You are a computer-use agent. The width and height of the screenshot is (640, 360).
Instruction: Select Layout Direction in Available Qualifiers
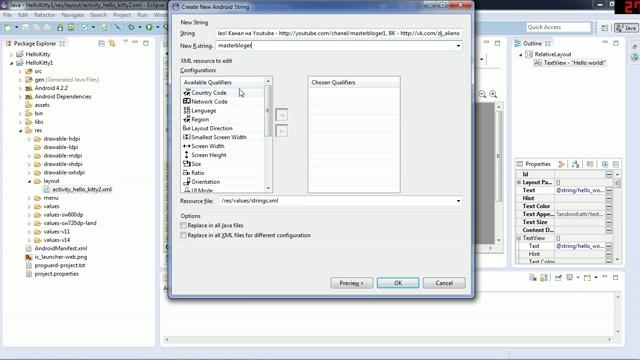coord(212,128)
